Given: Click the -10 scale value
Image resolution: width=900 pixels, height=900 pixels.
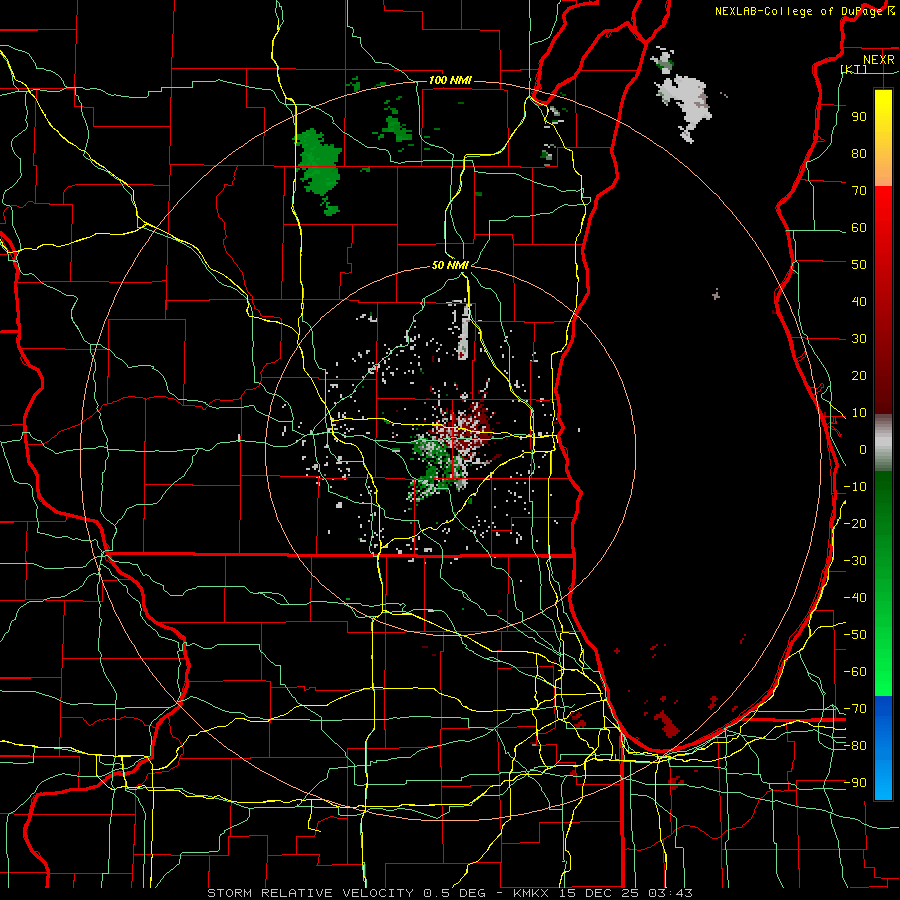Looking at the screenshot, I should (x=855, y=487).
